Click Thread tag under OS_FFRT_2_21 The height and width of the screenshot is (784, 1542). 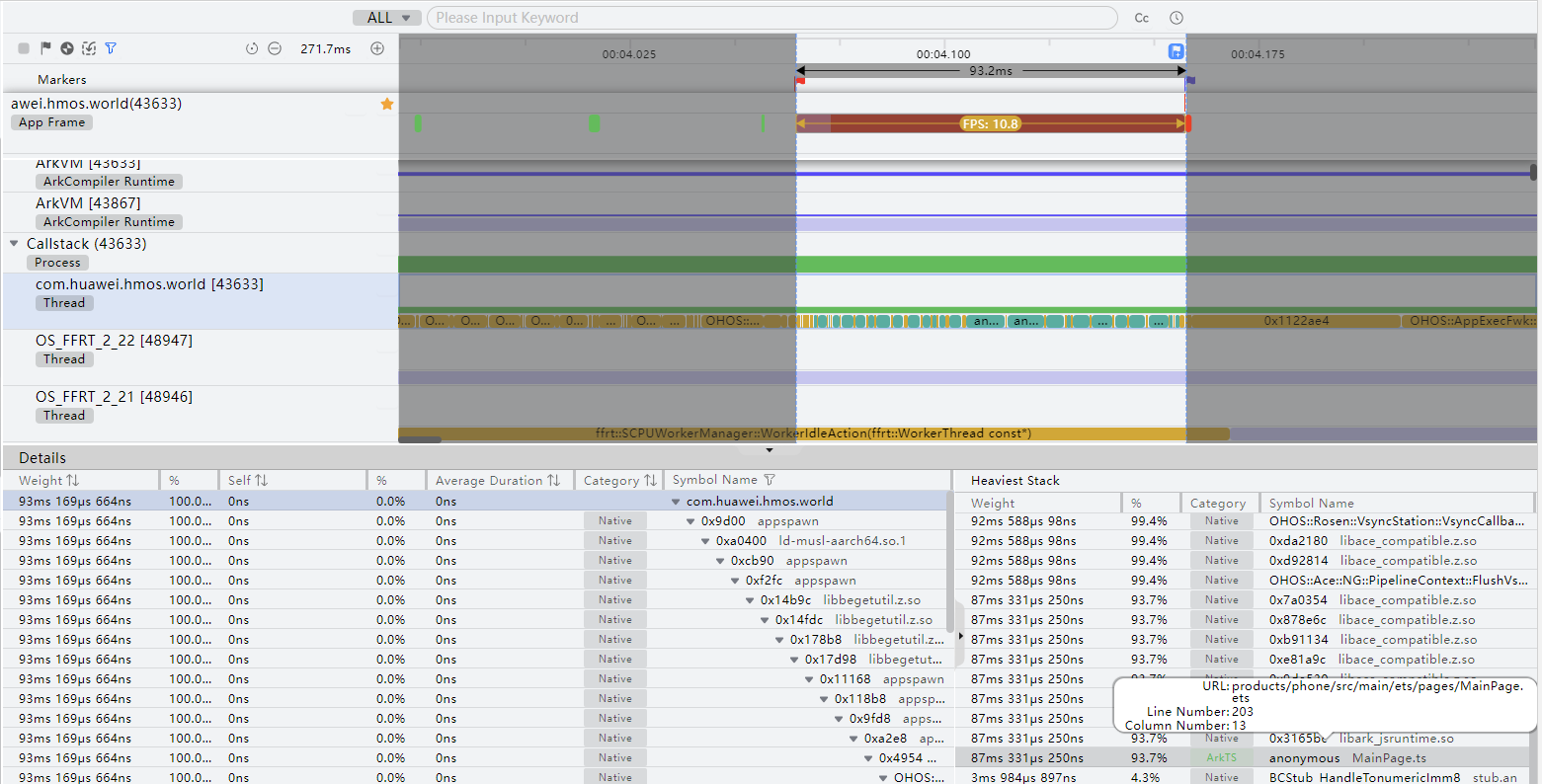(x=64, y=416)
